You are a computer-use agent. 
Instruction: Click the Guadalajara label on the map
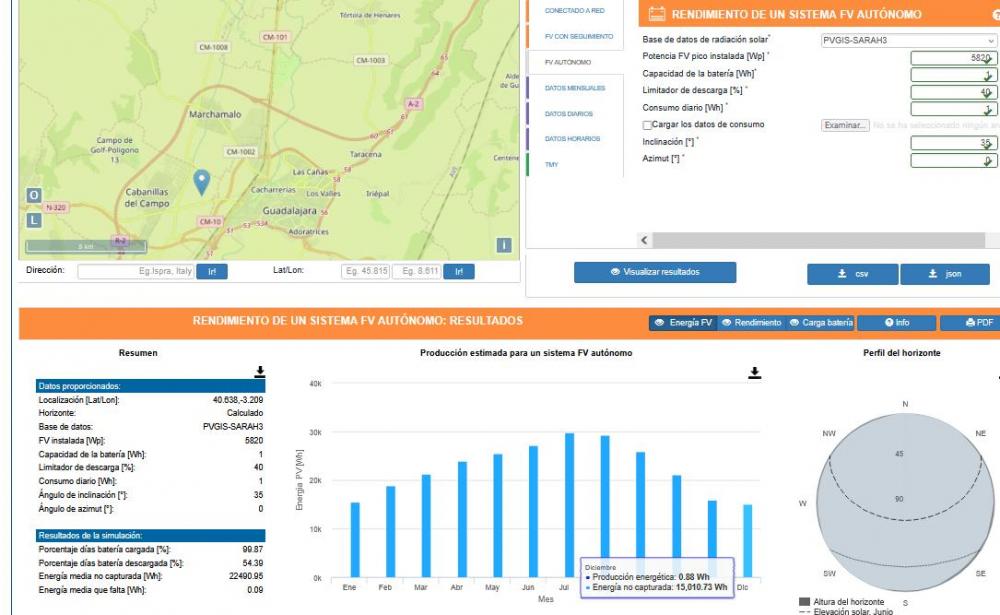click(290, 211)
